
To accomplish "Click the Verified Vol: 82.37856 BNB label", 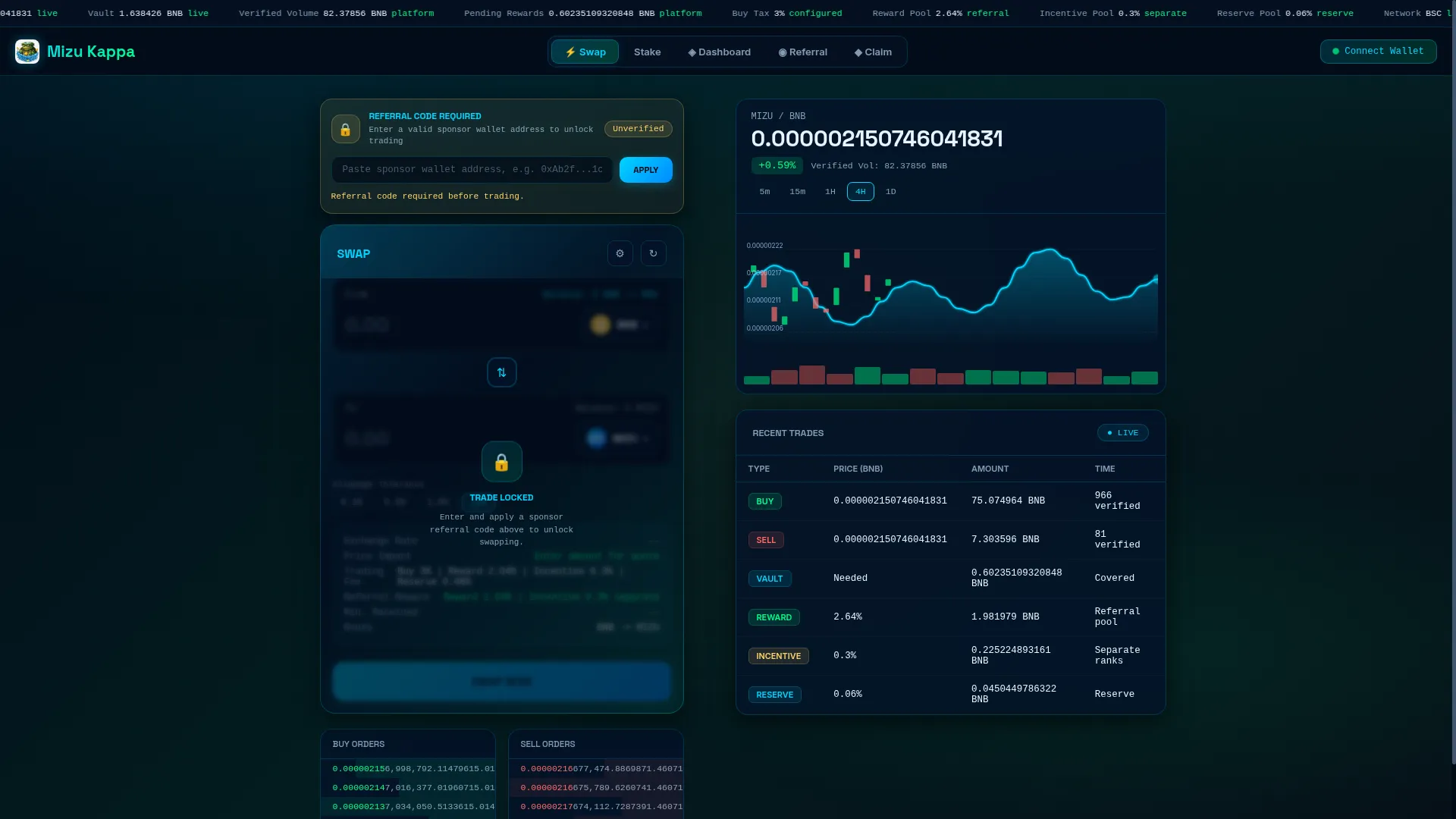I will pyautogui.click(x=879, y=166).
